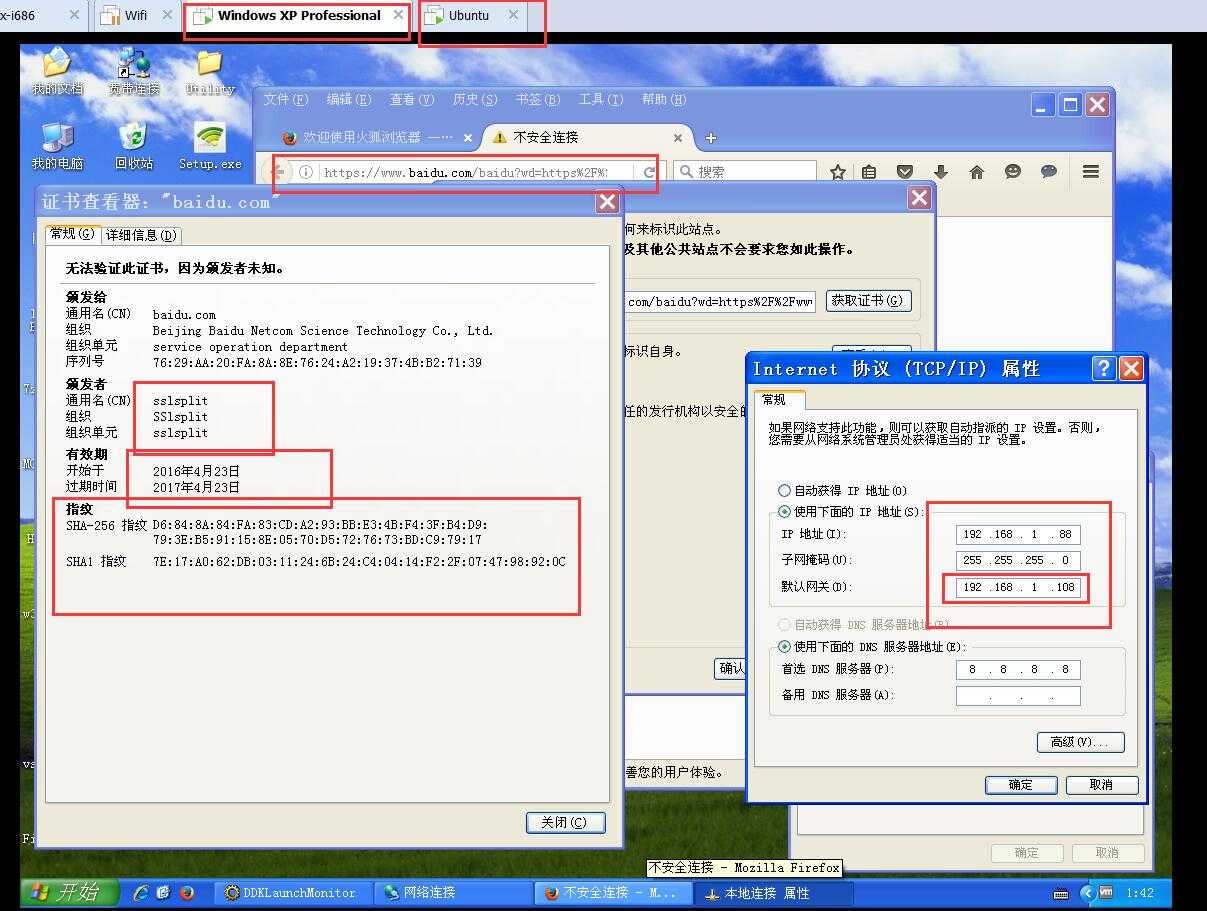This screenshot has height=911, width=1207.
Task: Click the 首选 DNS 服务器 field
Action: click(1018, 669)
